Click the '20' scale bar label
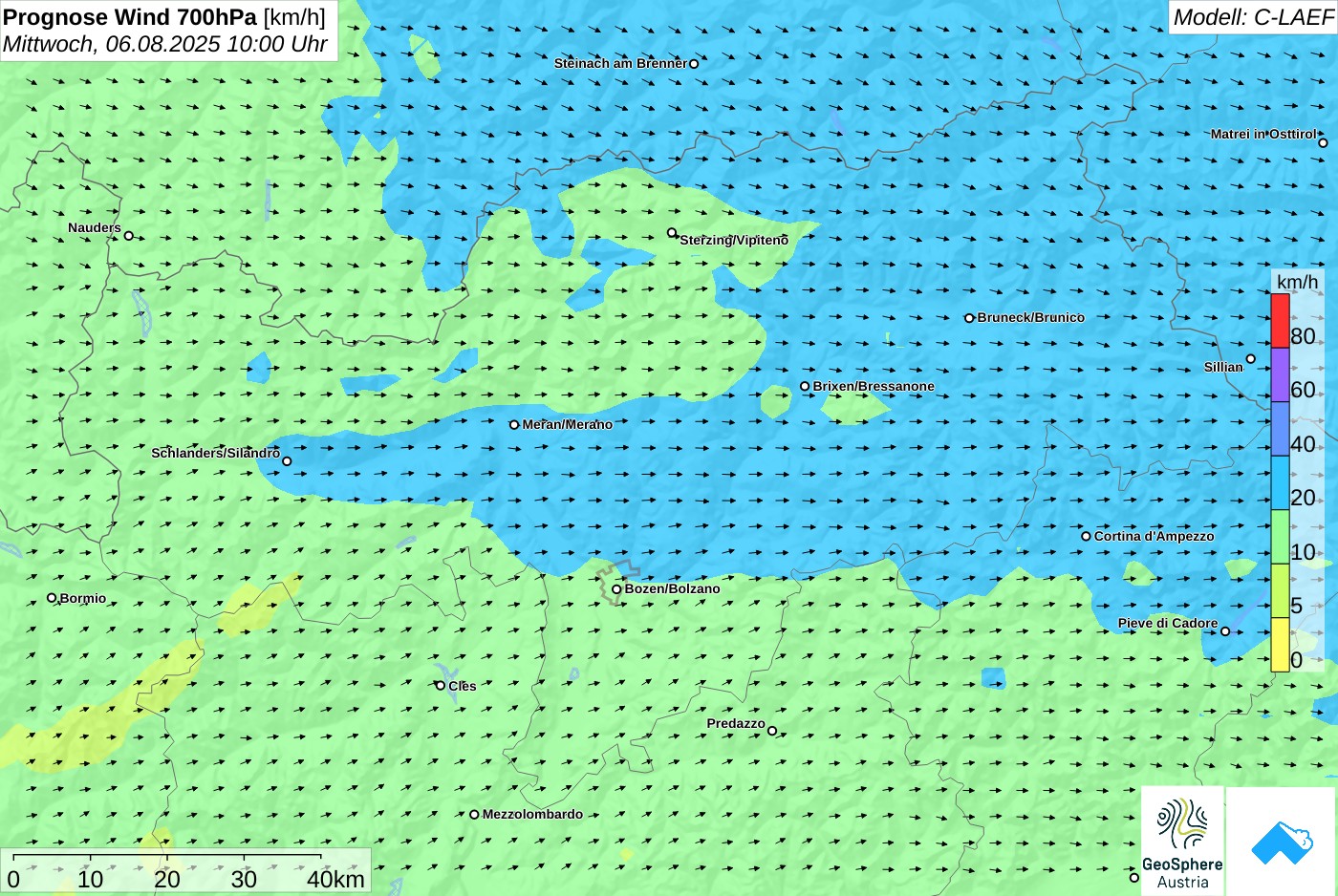Viewport: 1338px width, 896px height. [x=166, y=879]
